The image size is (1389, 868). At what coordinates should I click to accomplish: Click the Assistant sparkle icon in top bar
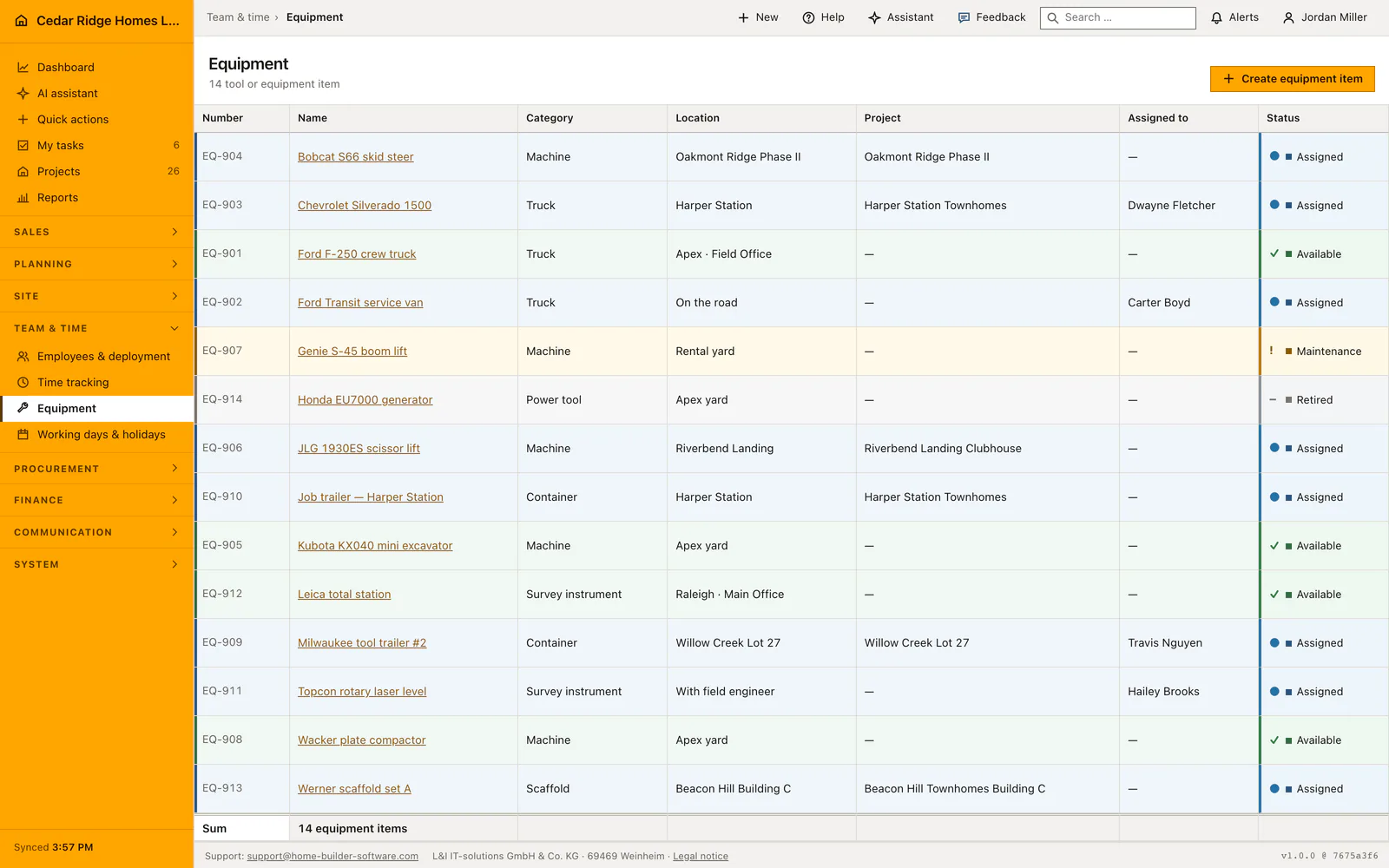tap(874, 17)
